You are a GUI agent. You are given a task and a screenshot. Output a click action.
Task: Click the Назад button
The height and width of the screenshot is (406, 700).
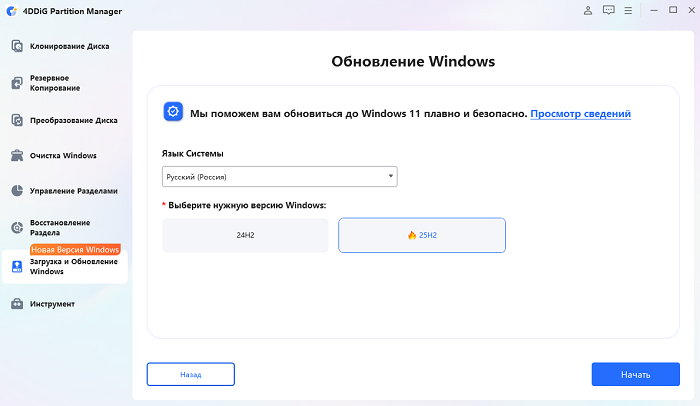pos(191,374)
